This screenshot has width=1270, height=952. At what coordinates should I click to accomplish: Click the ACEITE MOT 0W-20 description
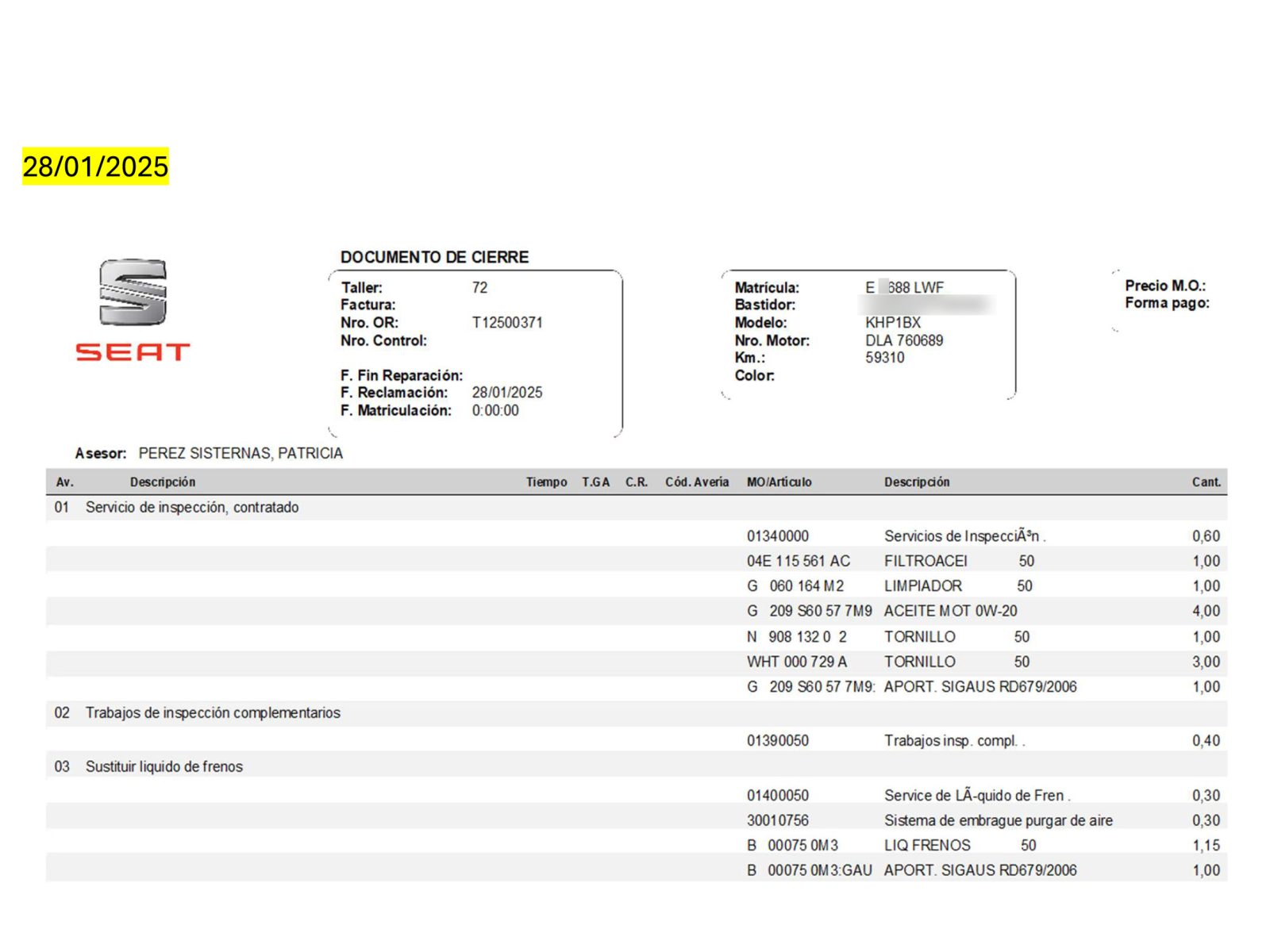(950, 612)
